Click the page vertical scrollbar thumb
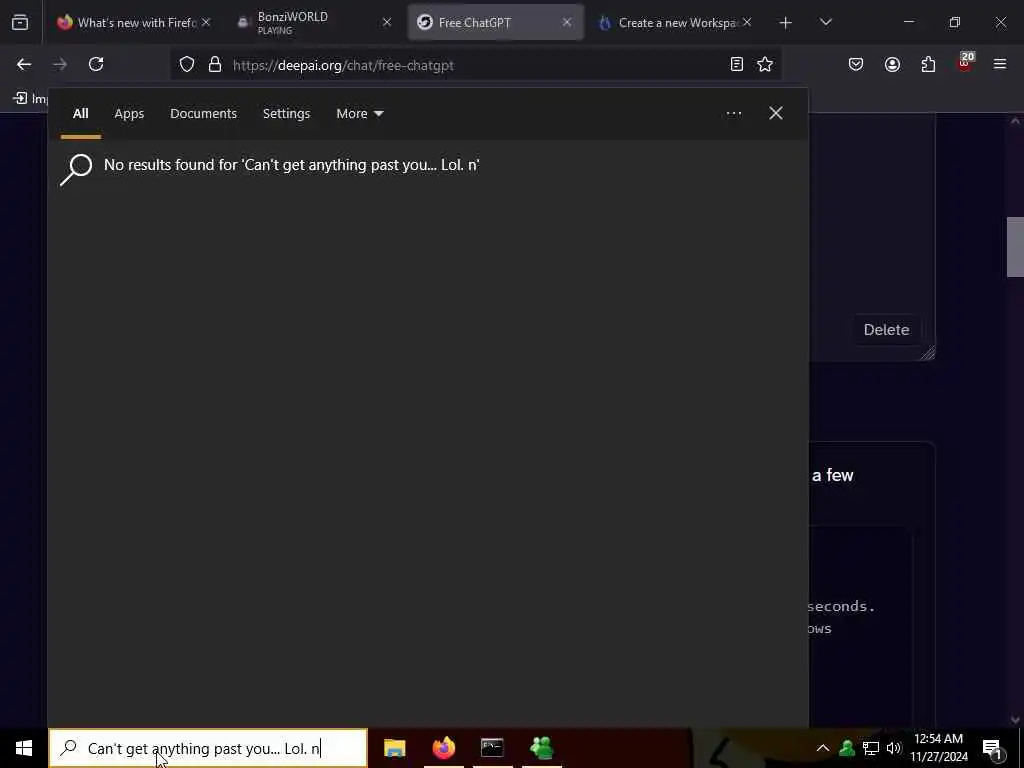The height and width of the screenshot is (768, 1024). tap(1015, 247)
